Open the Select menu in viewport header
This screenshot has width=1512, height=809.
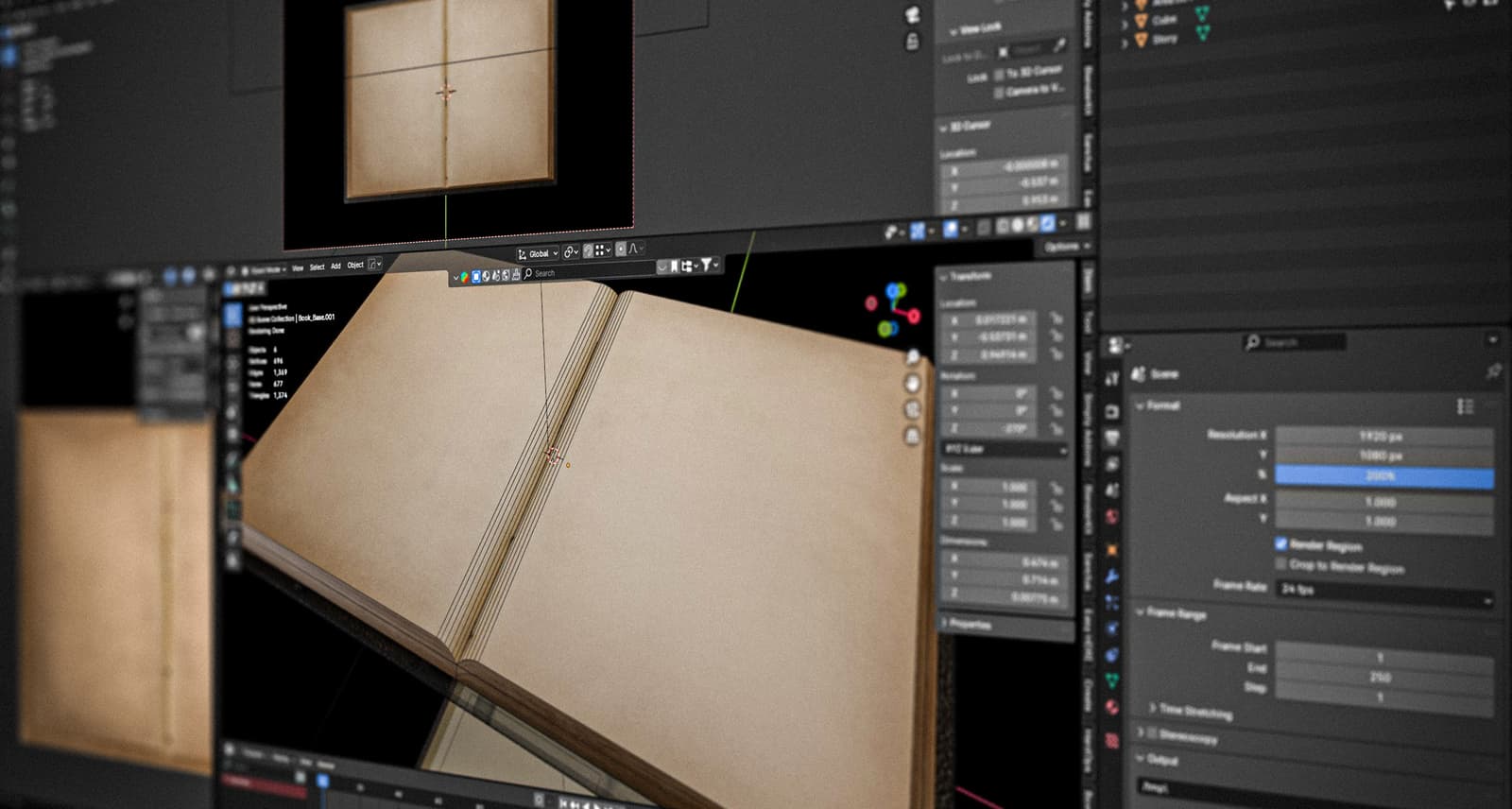pos(317,267)
